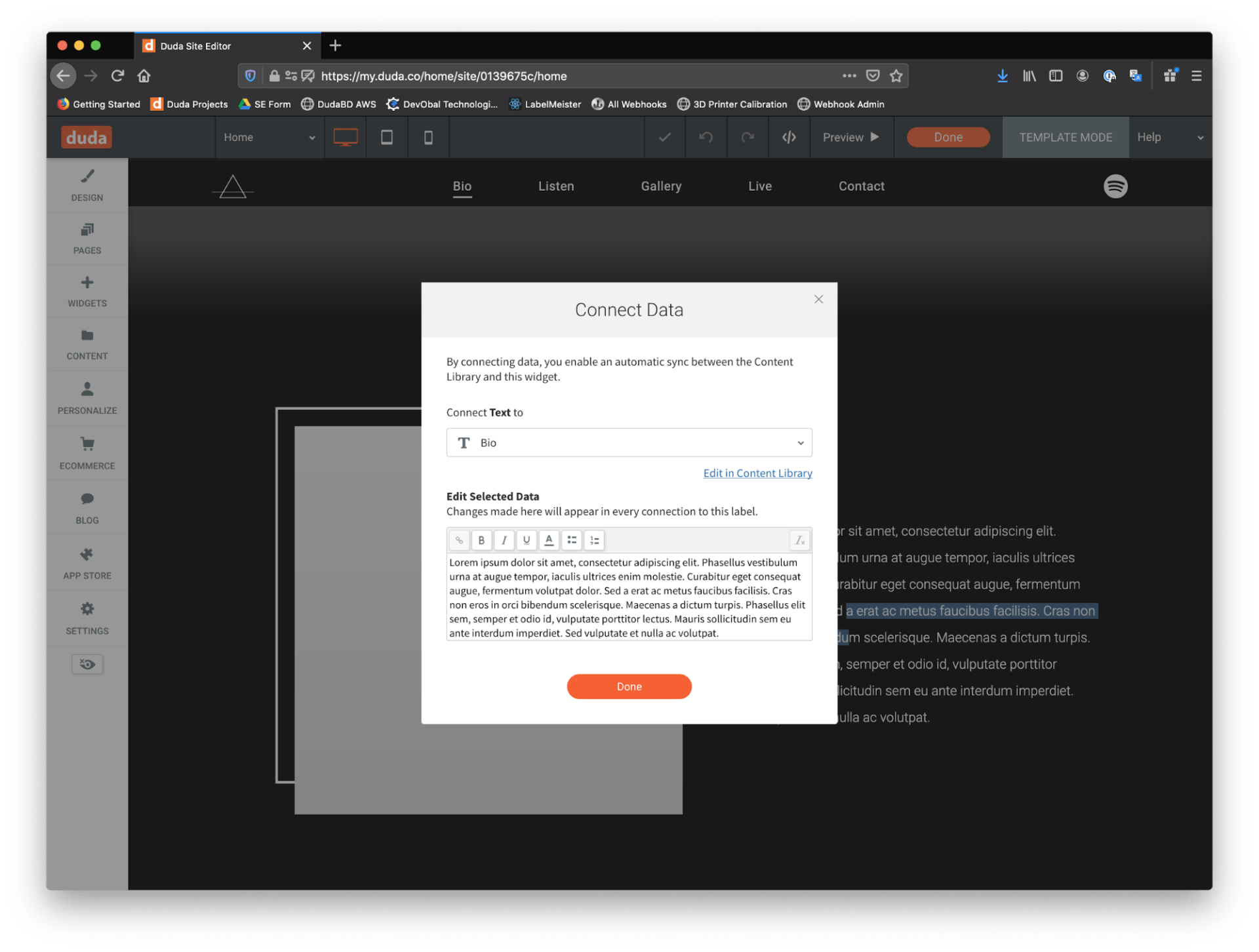Click Edit in Content Library link
The width and height of the screenshot is (1259, 952).
(x=757, y=473)
